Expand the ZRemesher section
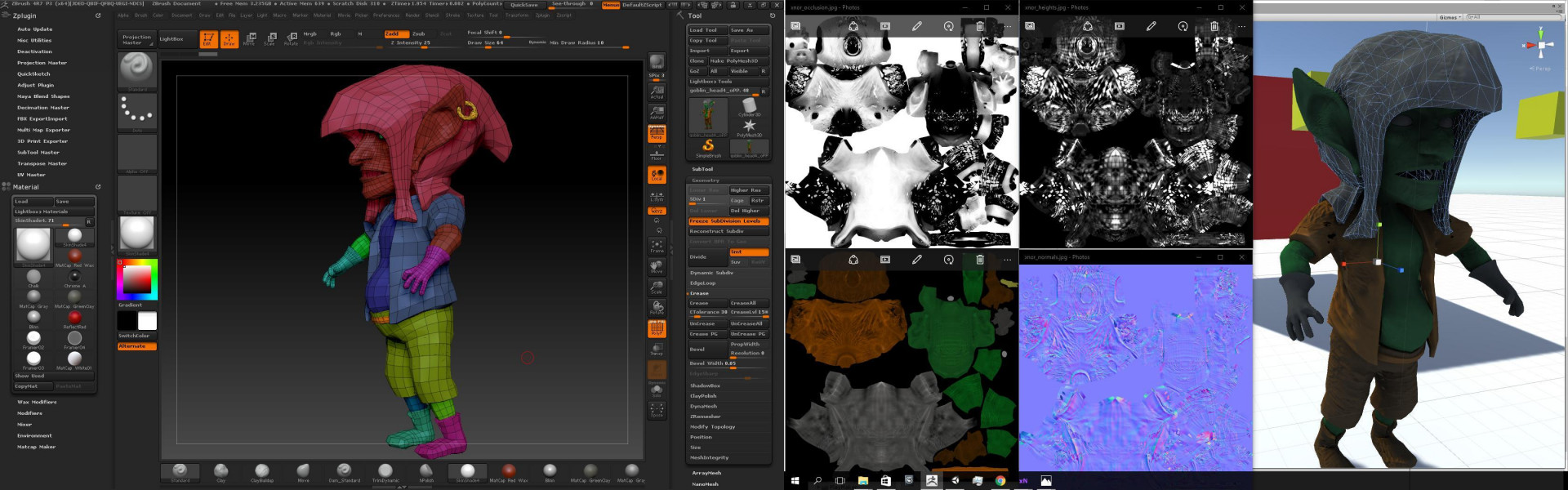 705,416
